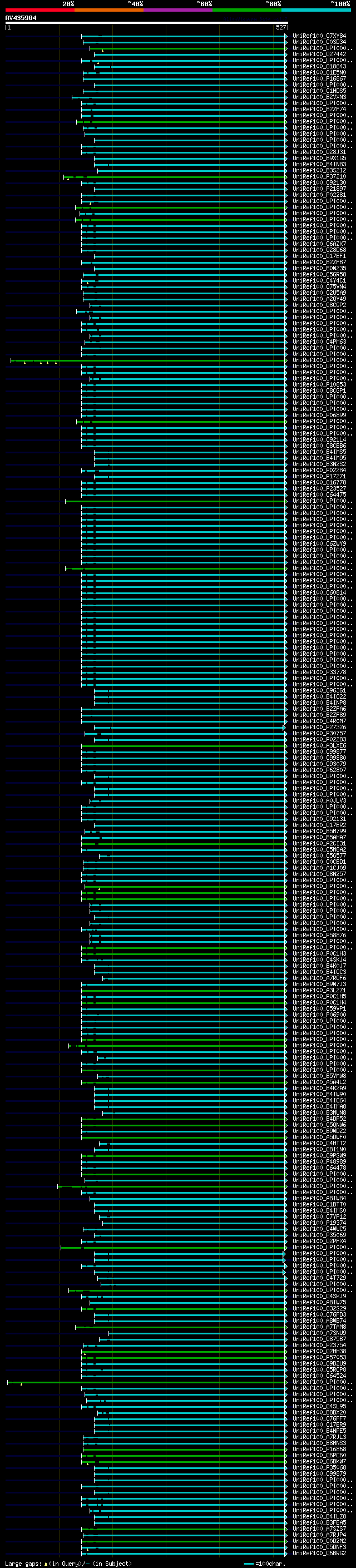Click hit UniRef100_P16868
356x1568 pixels.
click(319, 1450)
